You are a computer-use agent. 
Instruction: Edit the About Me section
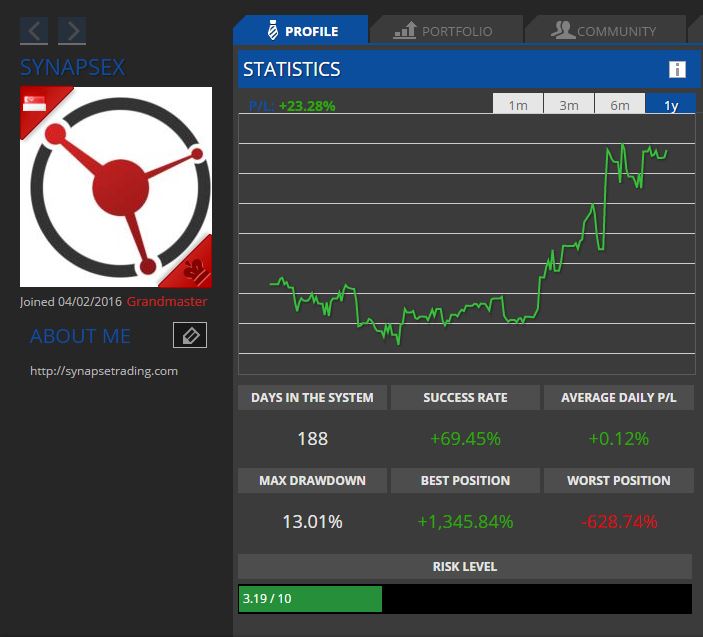[x=190, y=335]
